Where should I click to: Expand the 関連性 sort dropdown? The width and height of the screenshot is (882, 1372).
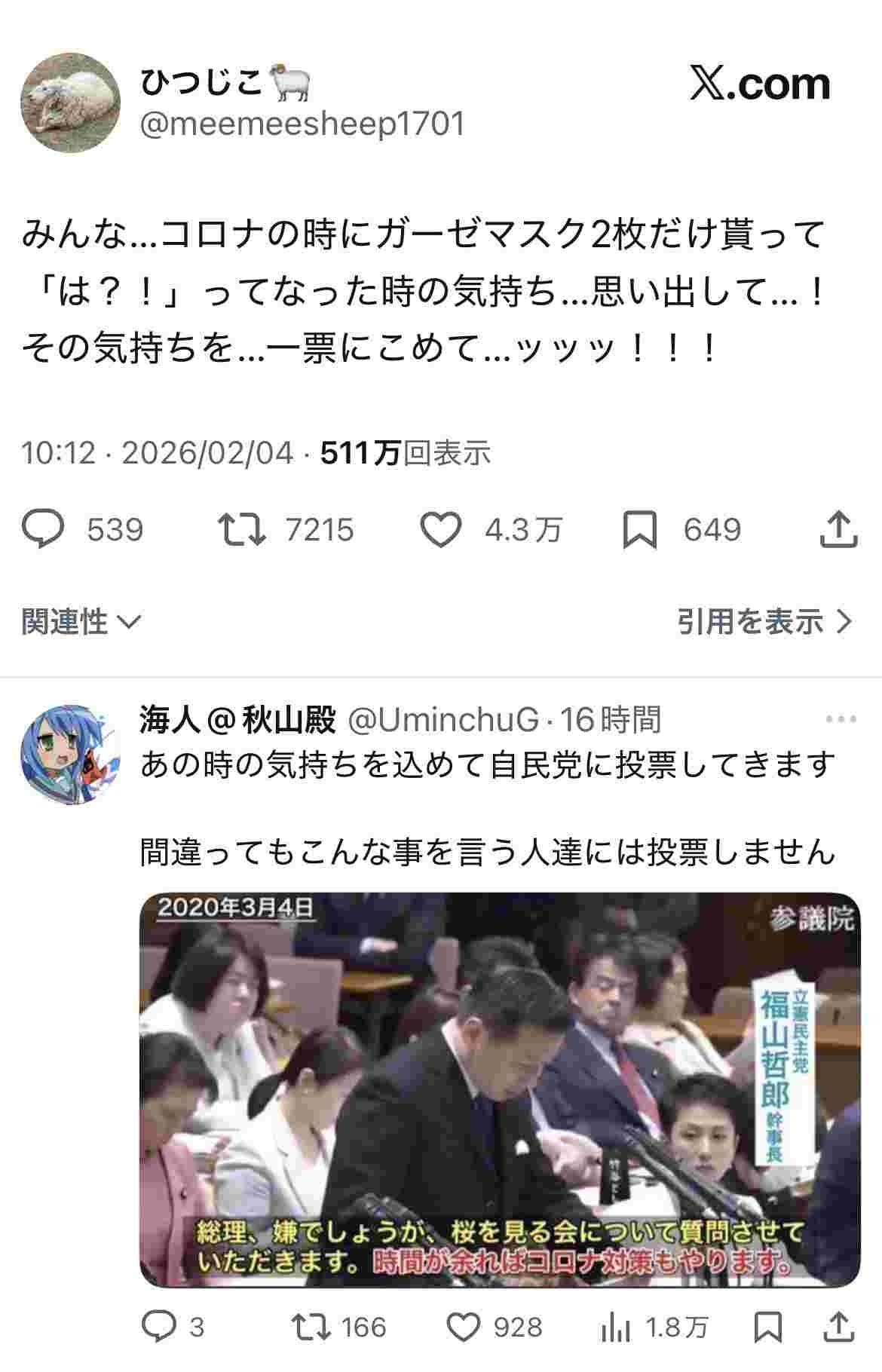point(81,622)
